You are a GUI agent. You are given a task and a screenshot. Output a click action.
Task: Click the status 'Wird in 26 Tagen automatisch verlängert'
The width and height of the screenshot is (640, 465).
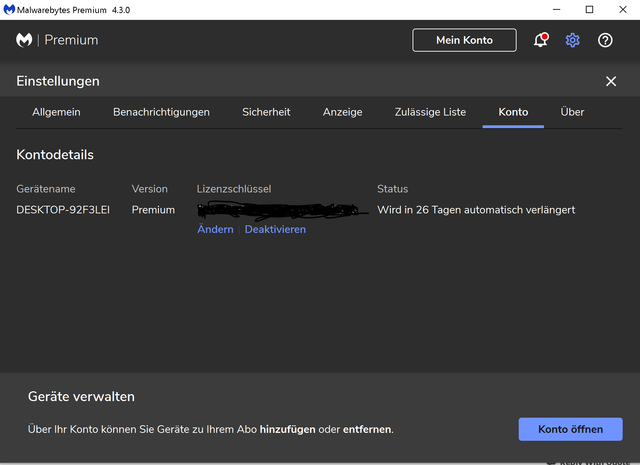pos(476,210)
